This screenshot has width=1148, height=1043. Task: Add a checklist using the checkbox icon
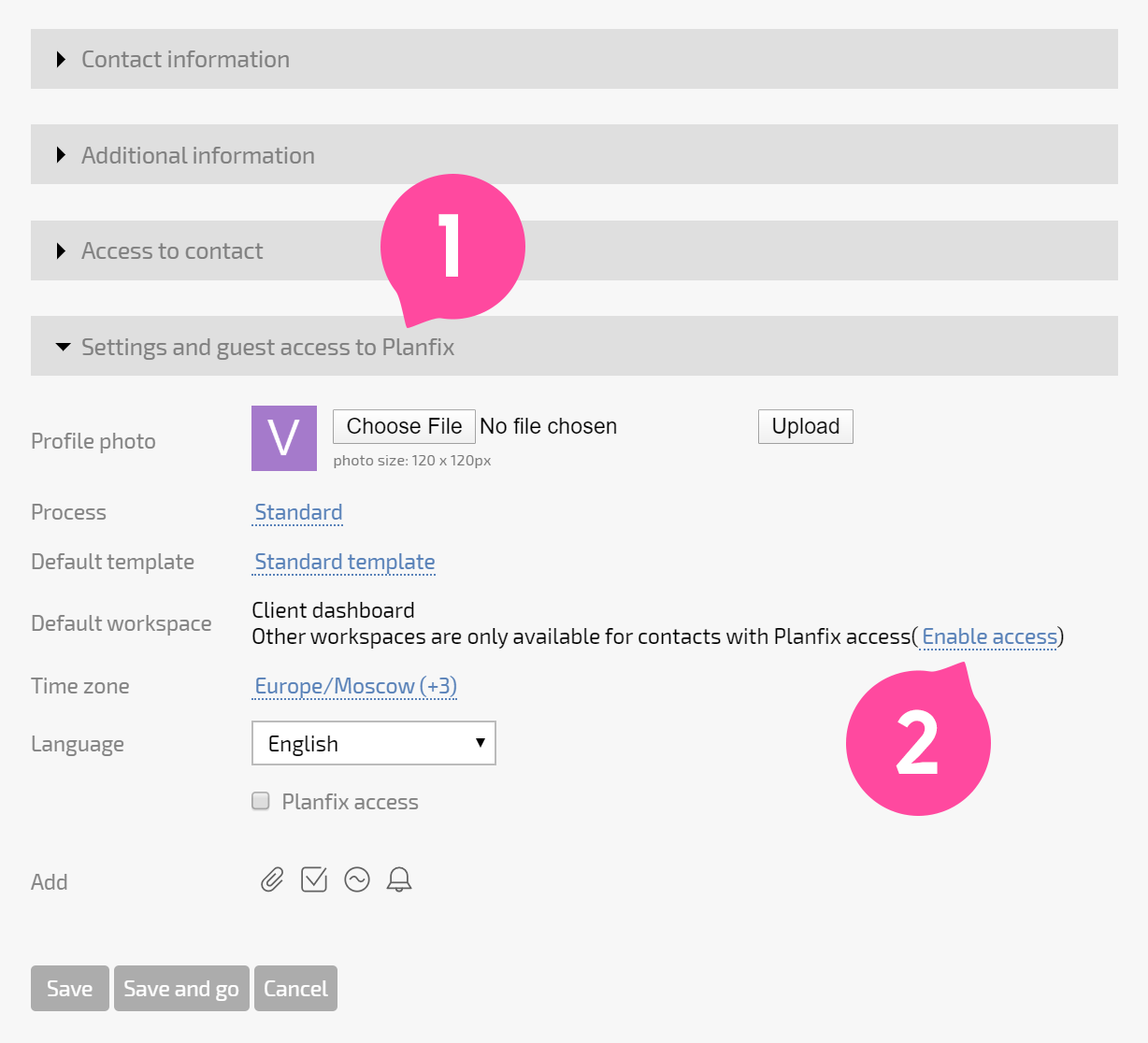(x=314, y=879)
